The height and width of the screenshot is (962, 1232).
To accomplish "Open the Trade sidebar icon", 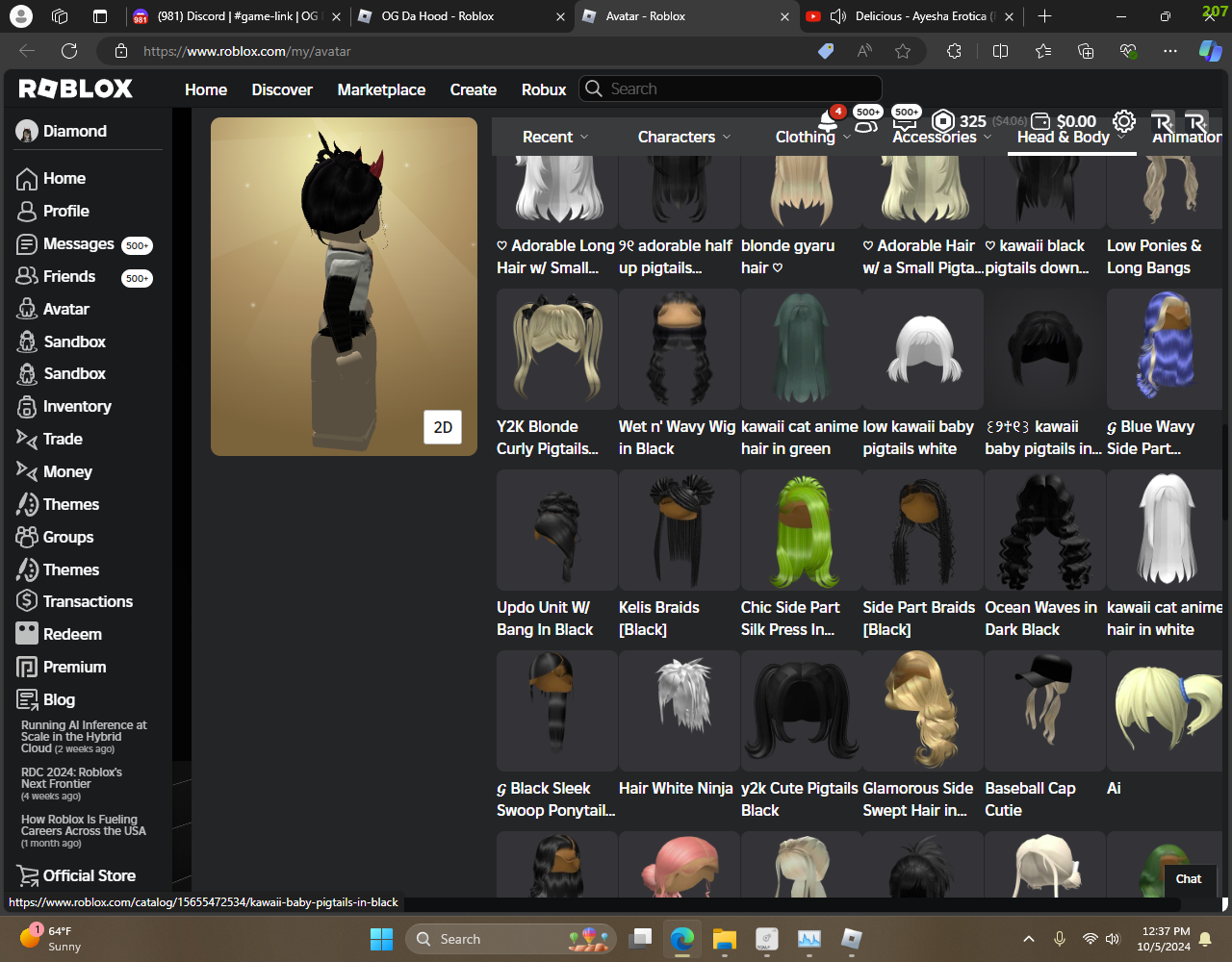I will pos(27,440).
